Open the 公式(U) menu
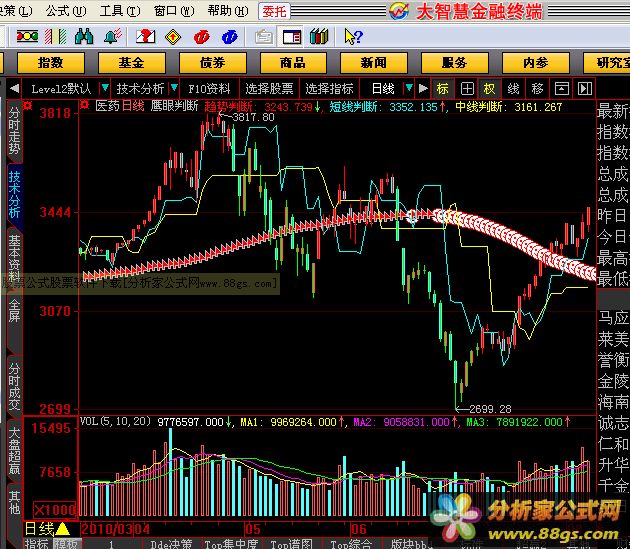The height and width of the screenshot is (549, 630). coord(66,11)
